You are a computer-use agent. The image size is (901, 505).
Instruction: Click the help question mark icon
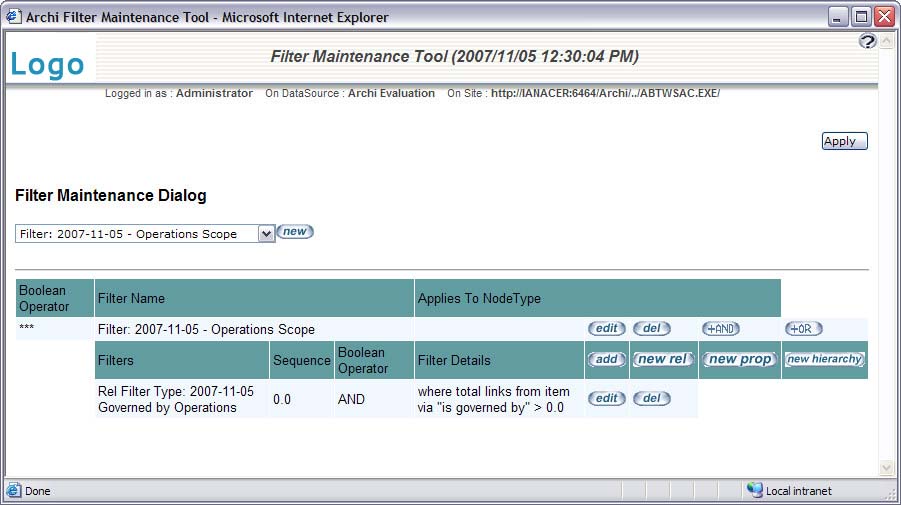(x=867, y=41)
